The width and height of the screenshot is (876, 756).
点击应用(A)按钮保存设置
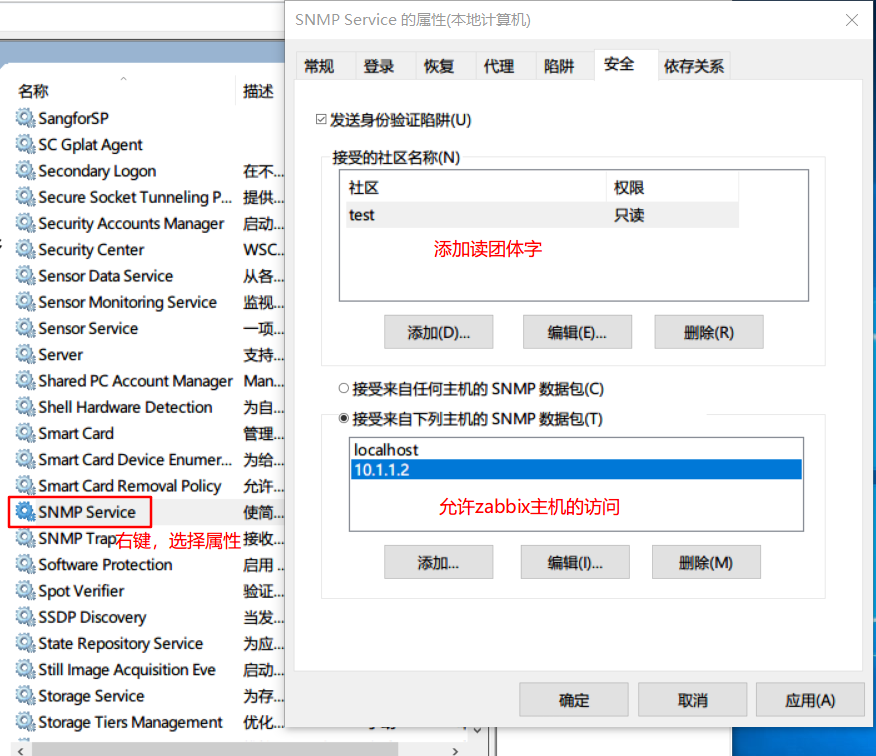pos(810,699)
